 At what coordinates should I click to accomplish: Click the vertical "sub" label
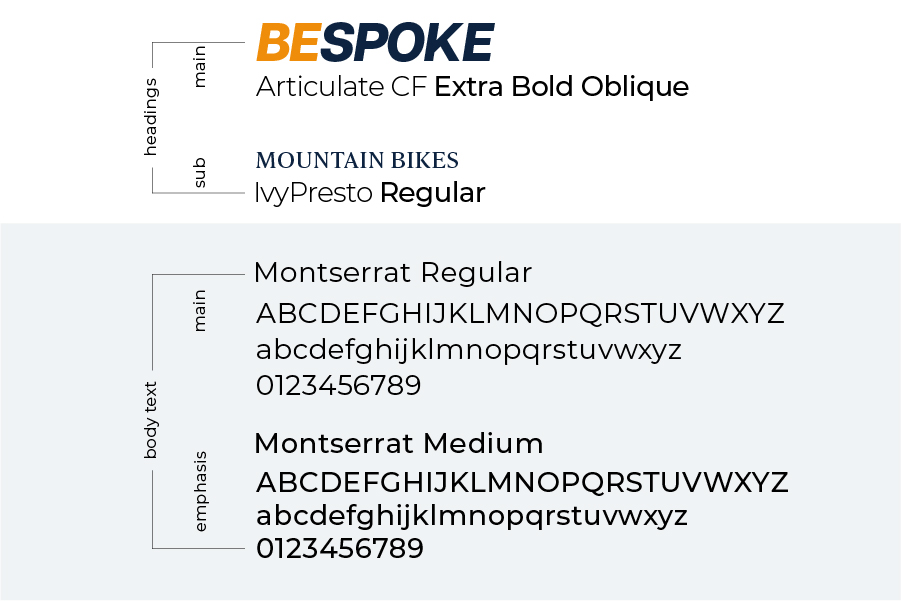200,172
